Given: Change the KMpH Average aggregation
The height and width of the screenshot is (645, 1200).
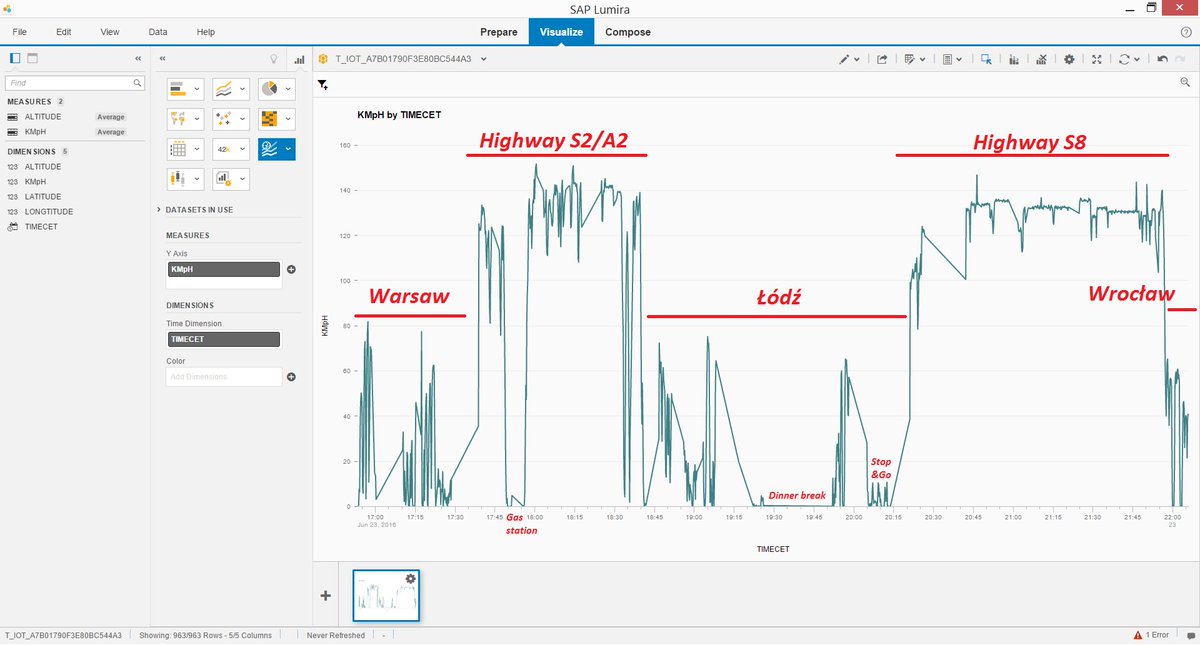Looking at the screenshot, I should click(110, 132).
